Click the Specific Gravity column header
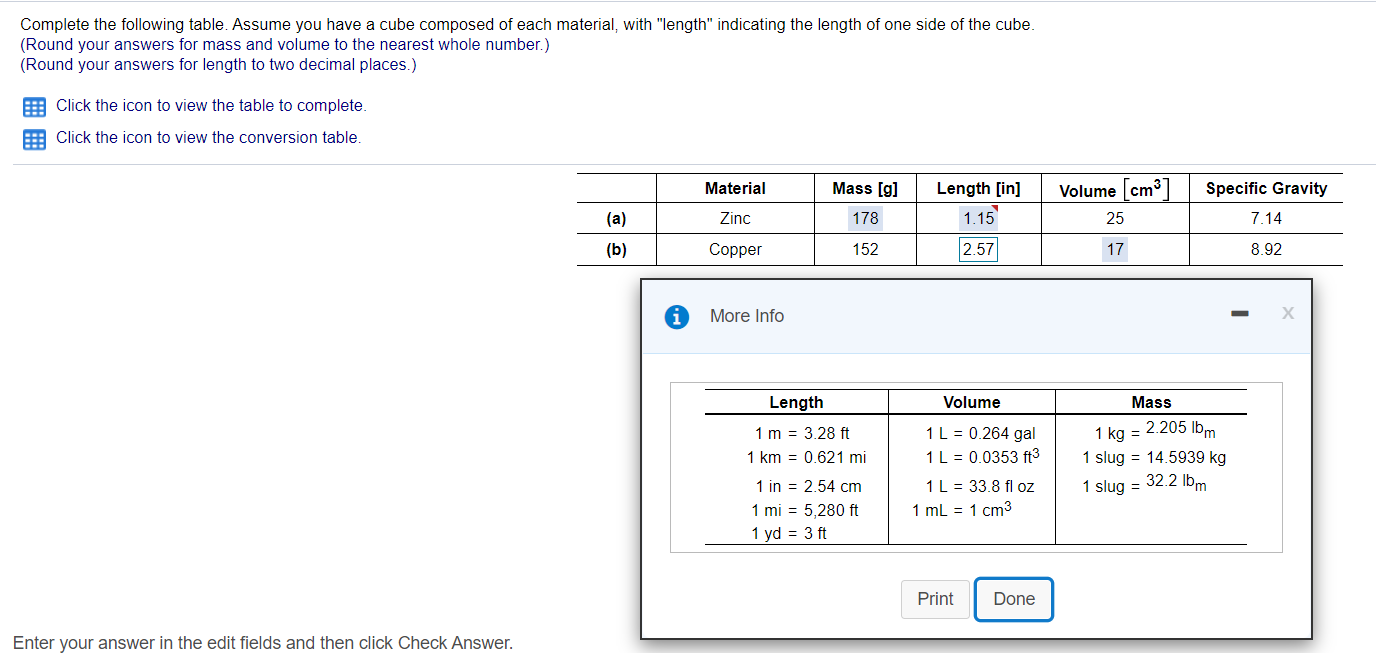1376x653 pixels. (x=1266, y=188)
